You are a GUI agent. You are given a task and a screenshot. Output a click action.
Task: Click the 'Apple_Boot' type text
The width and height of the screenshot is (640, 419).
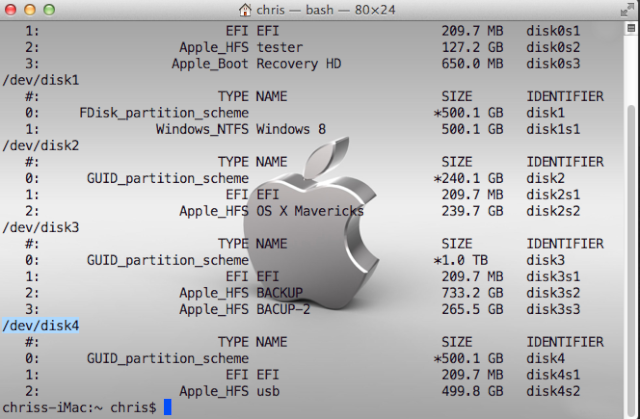click(x=210, y=64)
